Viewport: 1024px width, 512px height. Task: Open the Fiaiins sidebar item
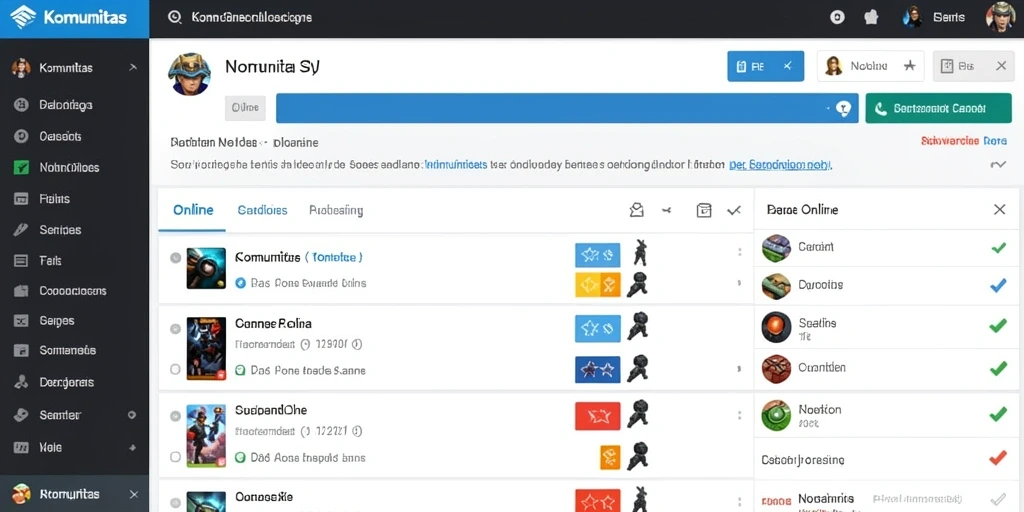coord(54,199)
